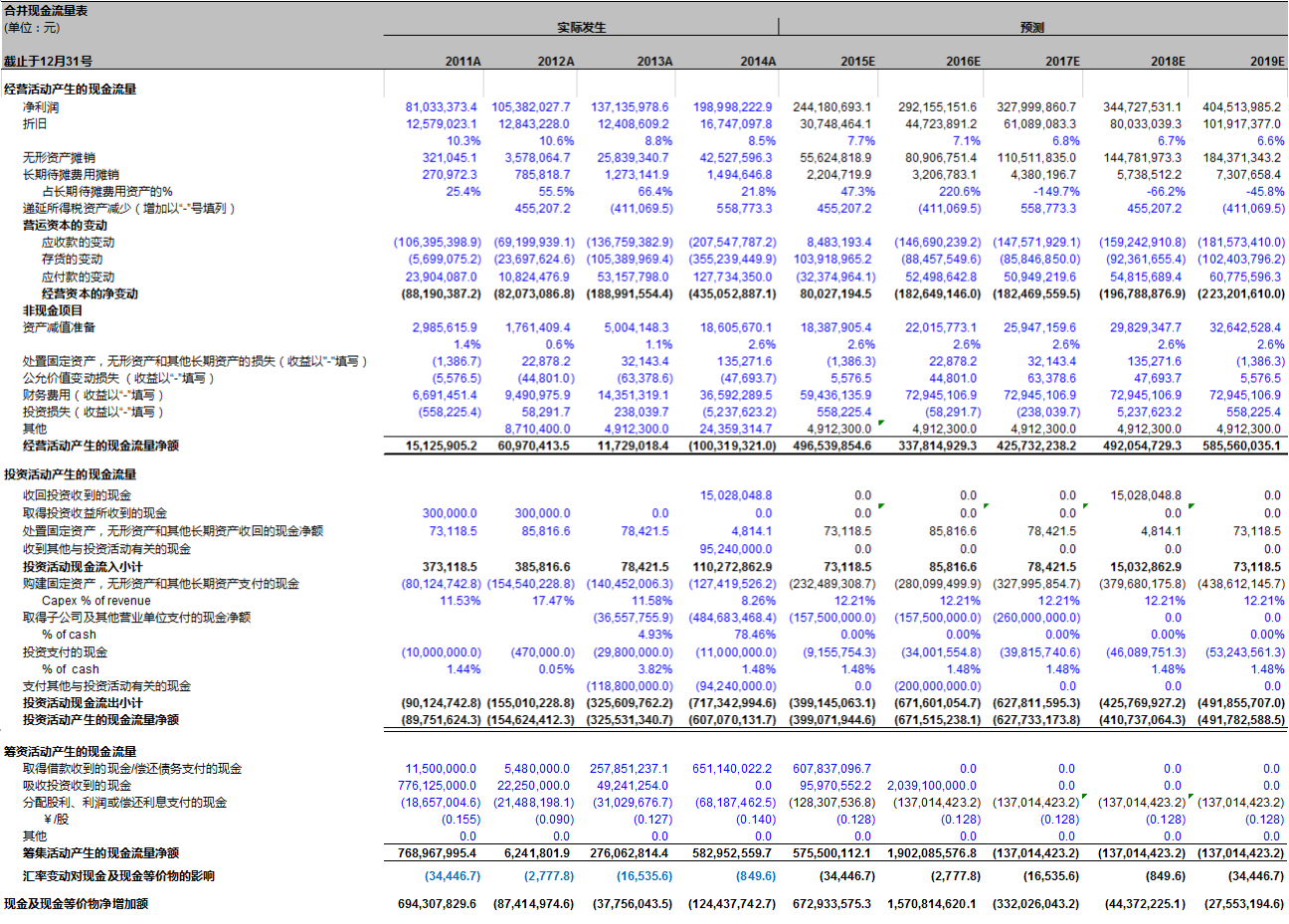Screen dimensions: 1289x924
Task: Select the 2019E column header
Action: (x=1266, y=62)
